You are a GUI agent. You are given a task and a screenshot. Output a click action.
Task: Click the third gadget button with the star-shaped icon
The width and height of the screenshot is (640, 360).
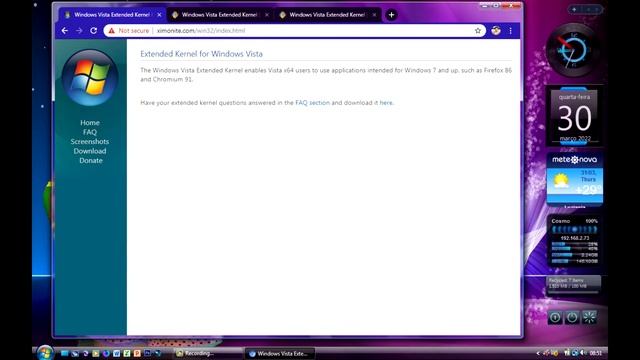coord(589,317)
